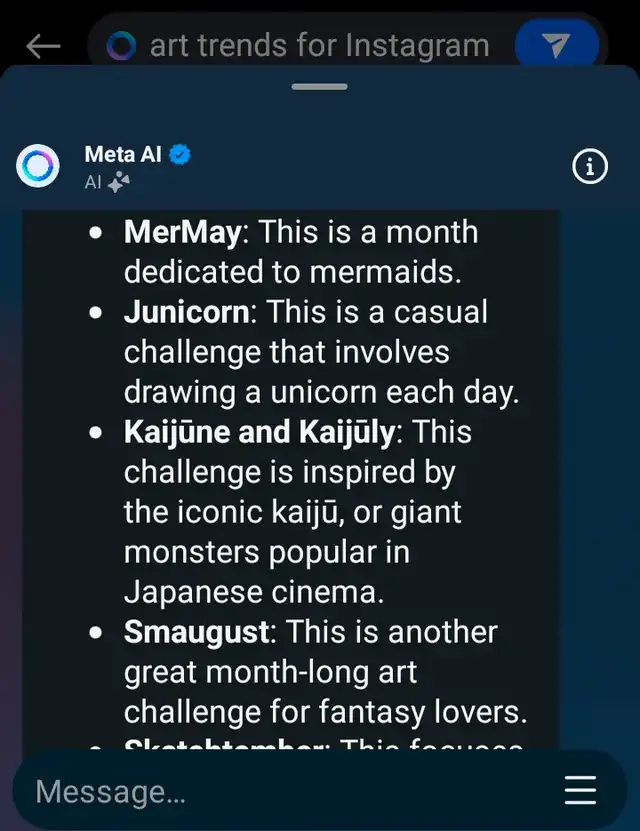
Task: Open the Meta AI name heading
Action: (x=123, y=154)
